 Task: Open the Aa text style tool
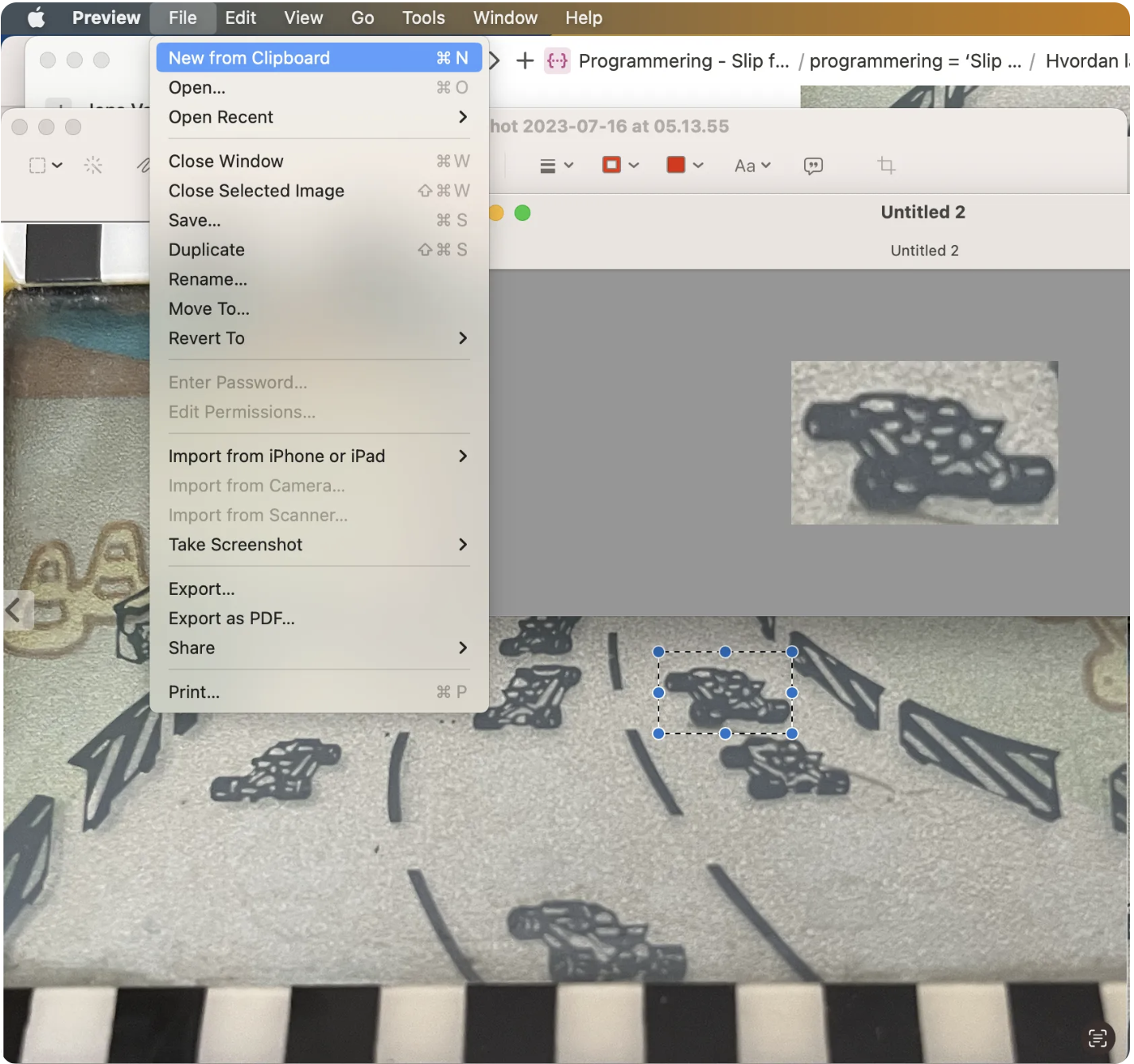(751, 165)
